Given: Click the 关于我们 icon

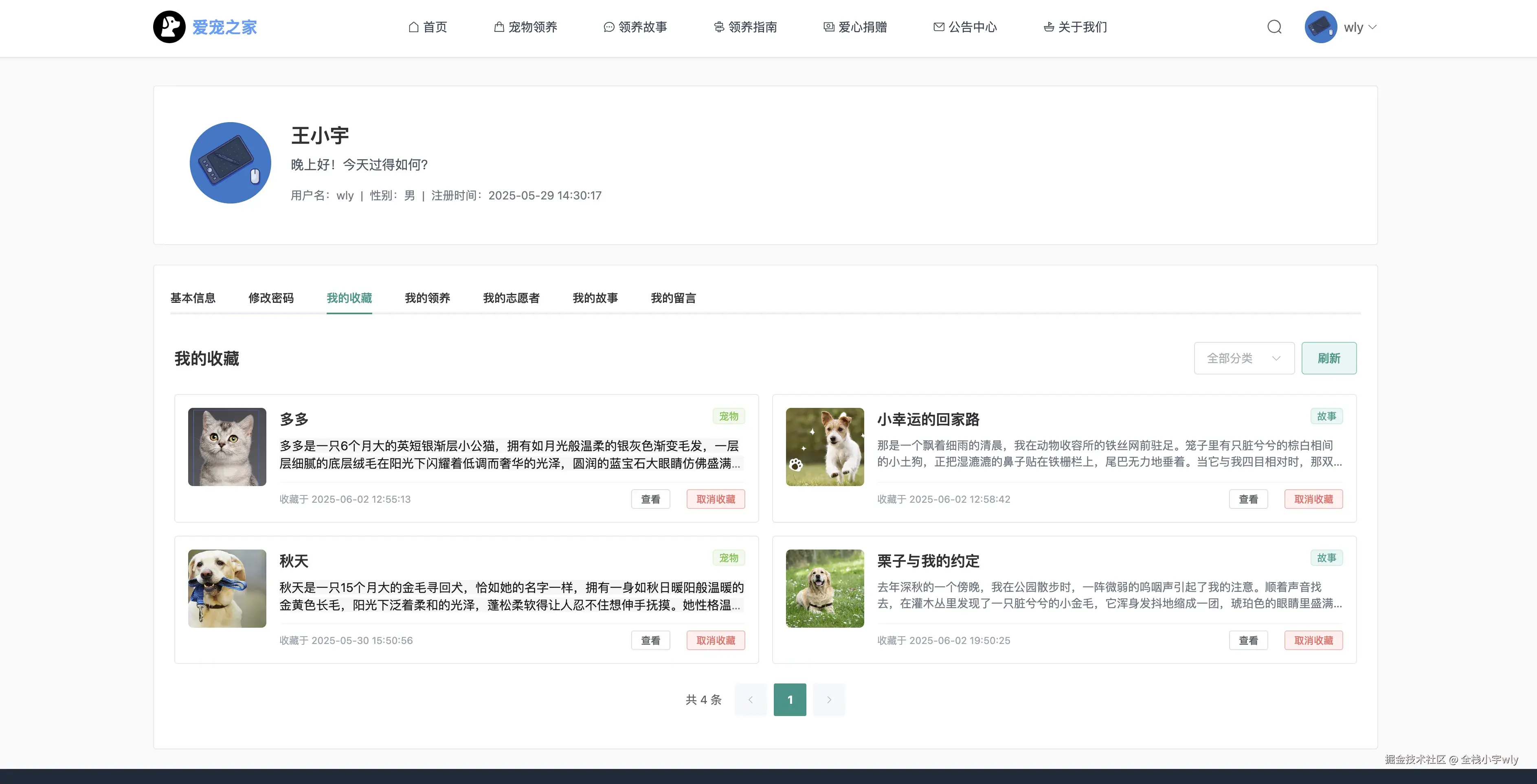Looking at the screenshot, I should 1048,27.
